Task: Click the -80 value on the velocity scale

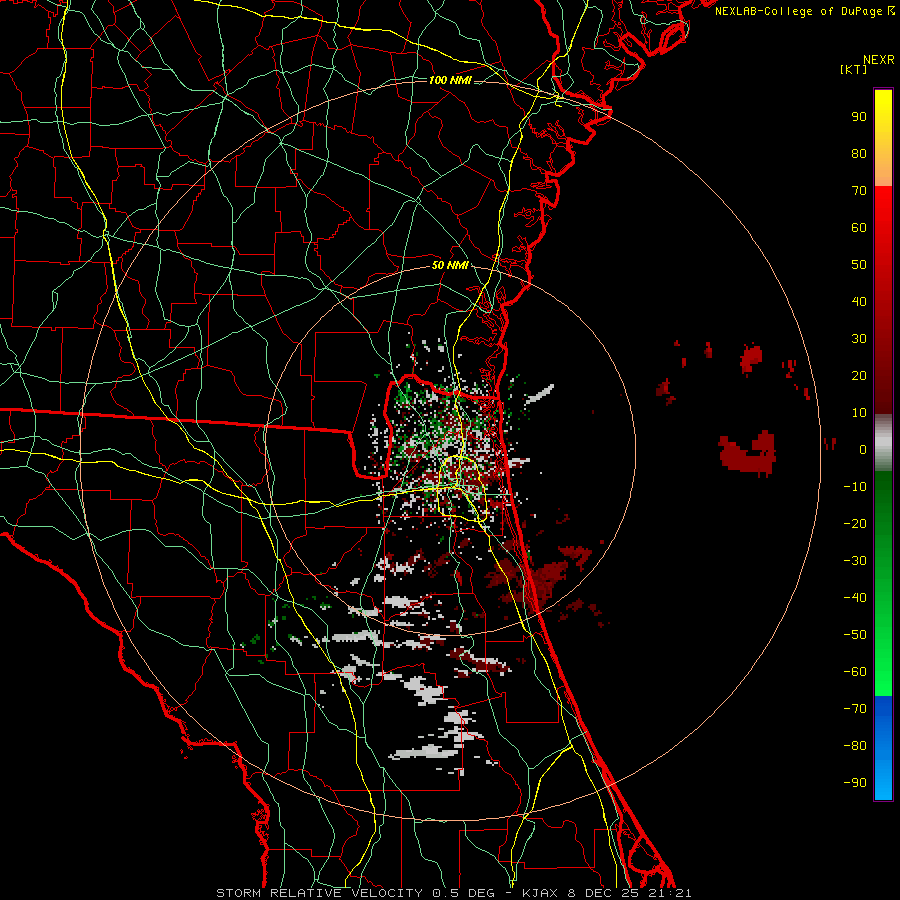Action: click(855, 746)
